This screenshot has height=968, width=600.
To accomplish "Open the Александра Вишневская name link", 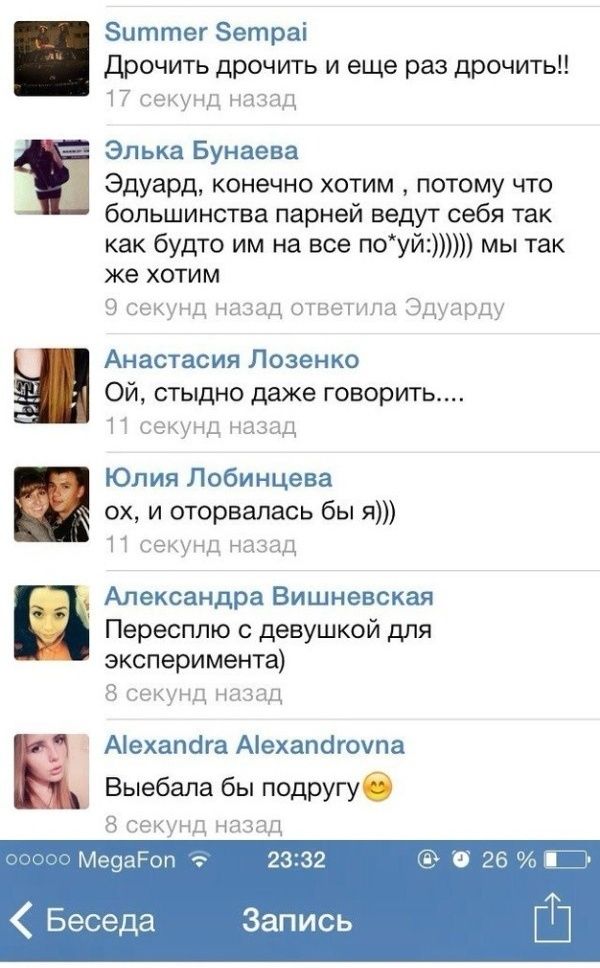I will coord(269,596).
